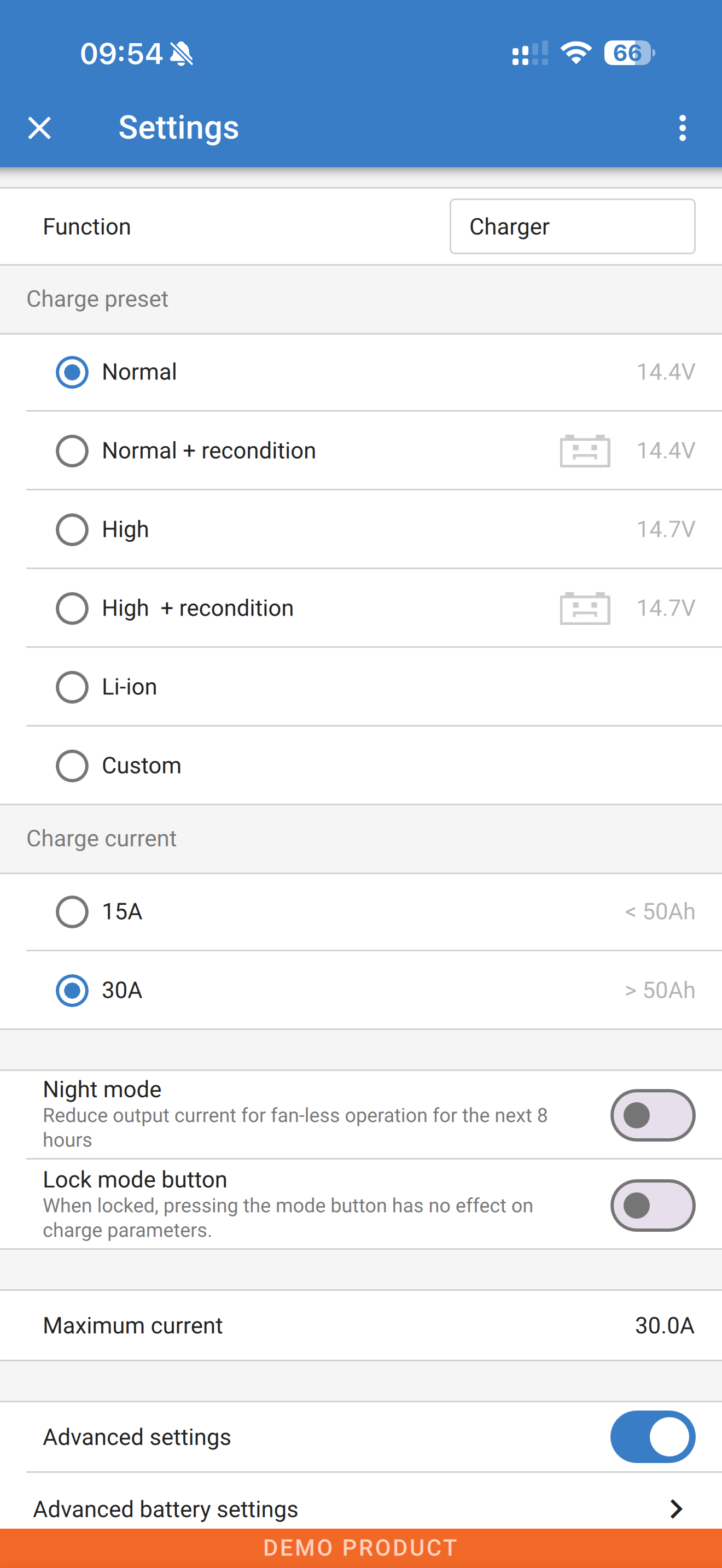Open the Function dropdown showing Charger

572,226
